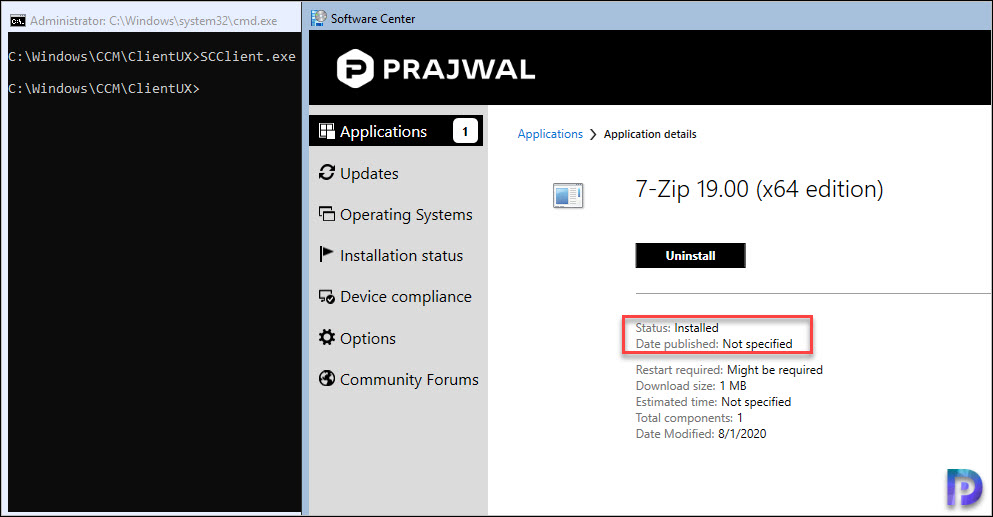
Task: Click the Installation status flag icon
Action: pos(326,254)
